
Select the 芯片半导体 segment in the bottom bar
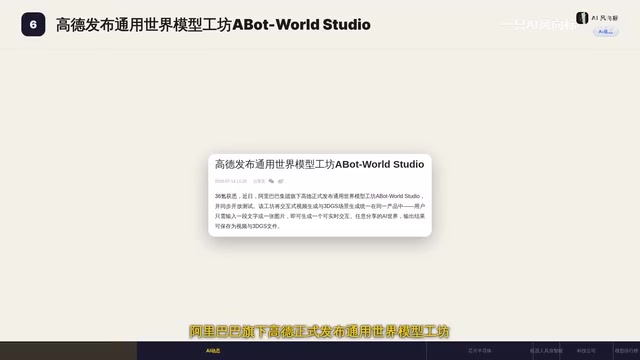coord(480,351)
